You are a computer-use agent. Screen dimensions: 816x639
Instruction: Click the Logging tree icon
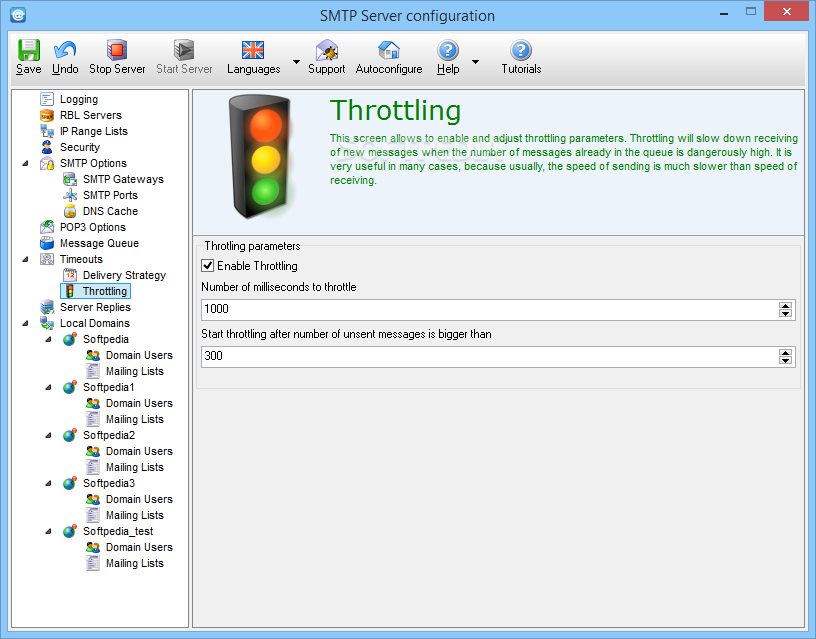(47, 99)
